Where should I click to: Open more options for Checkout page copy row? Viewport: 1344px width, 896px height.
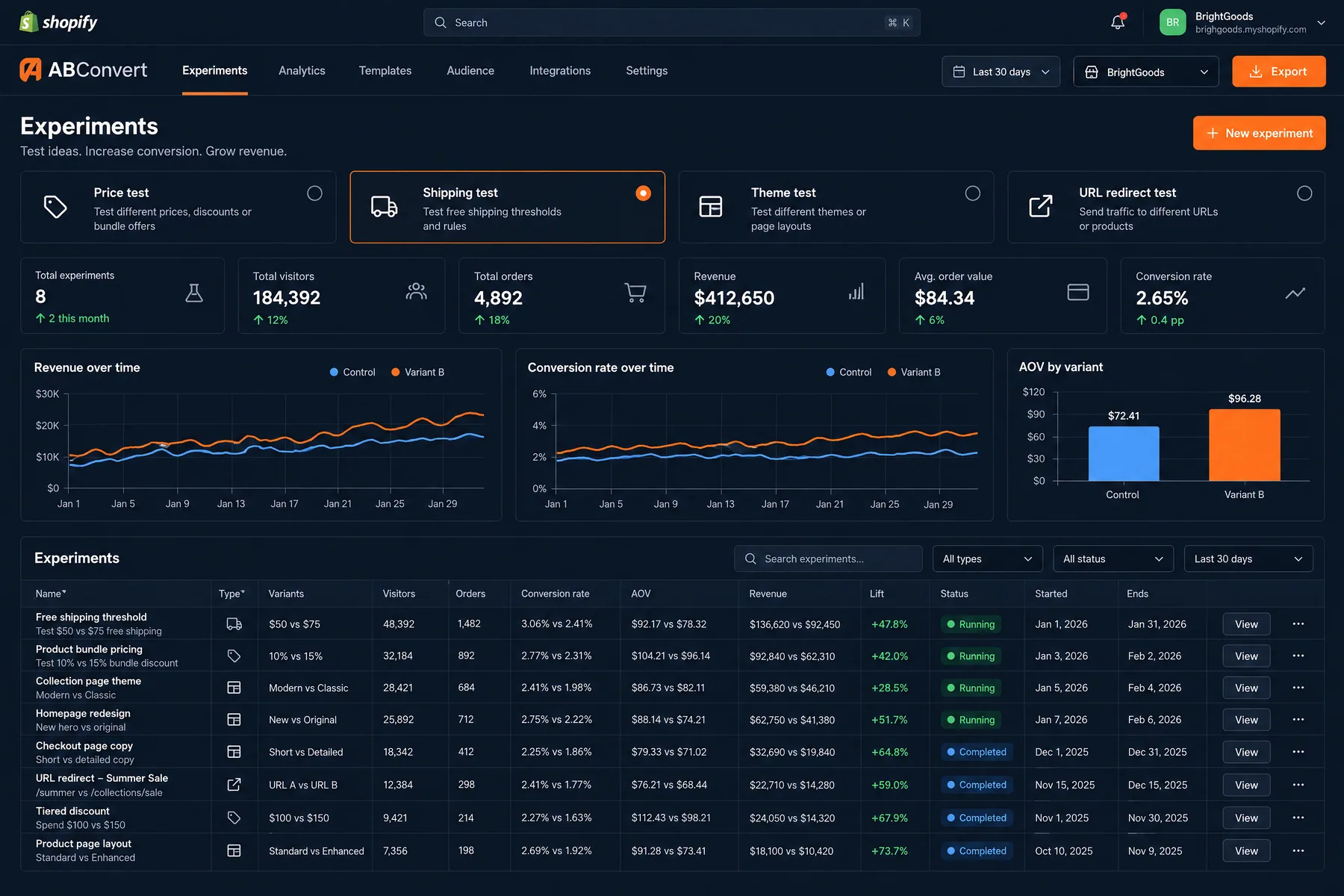pyautogui.click(x=1298, y=752)
